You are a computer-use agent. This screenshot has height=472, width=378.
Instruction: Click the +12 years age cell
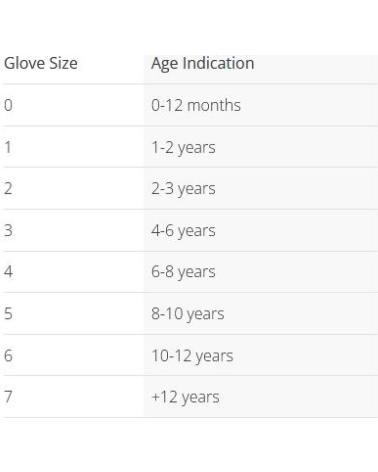pyautogui.click(x=185, y=398)
